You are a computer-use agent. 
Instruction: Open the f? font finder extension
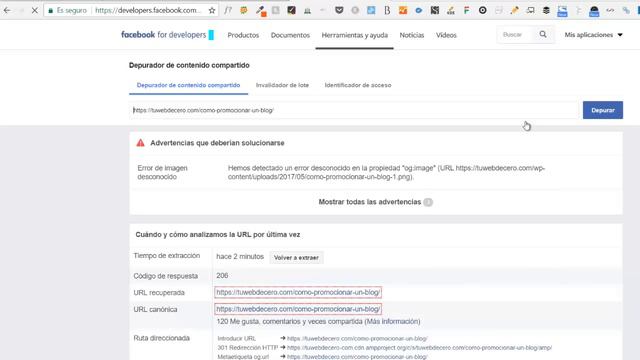tap(228, 11)
